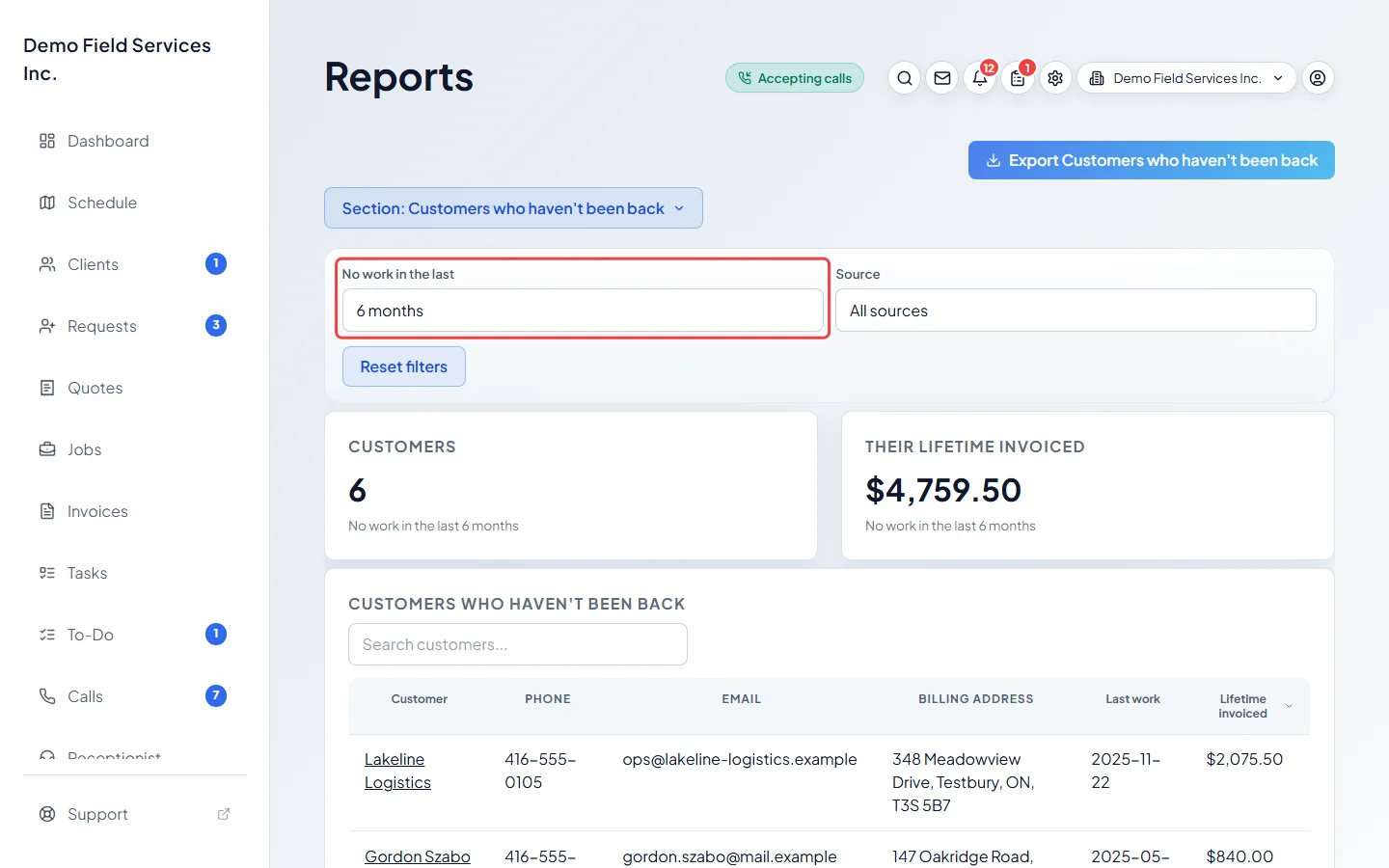Open the clipboard tasks icon with badge
1389x868 pixels.
point(1018,78)
